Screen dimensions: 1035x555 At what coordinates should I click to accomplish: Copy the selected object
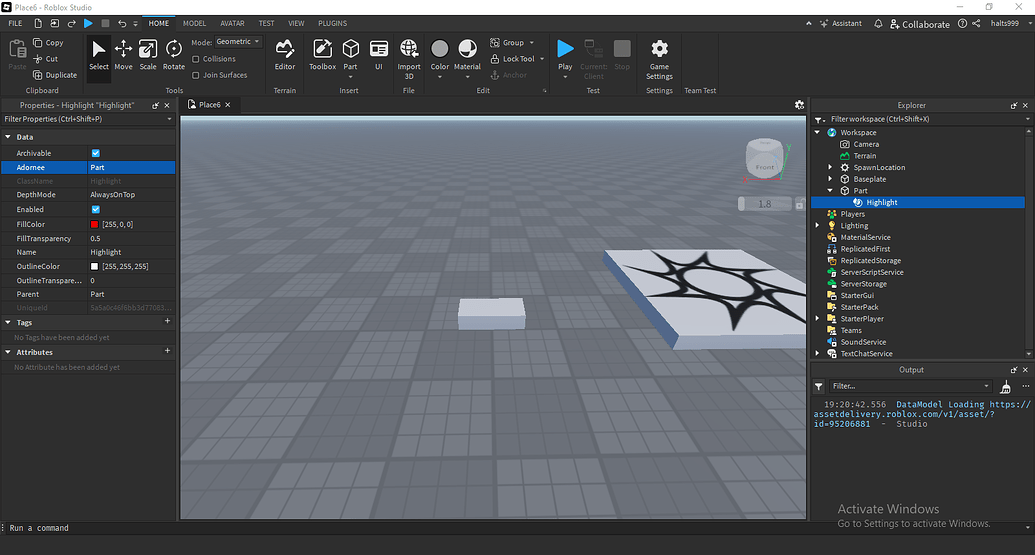tap(48, 42)
